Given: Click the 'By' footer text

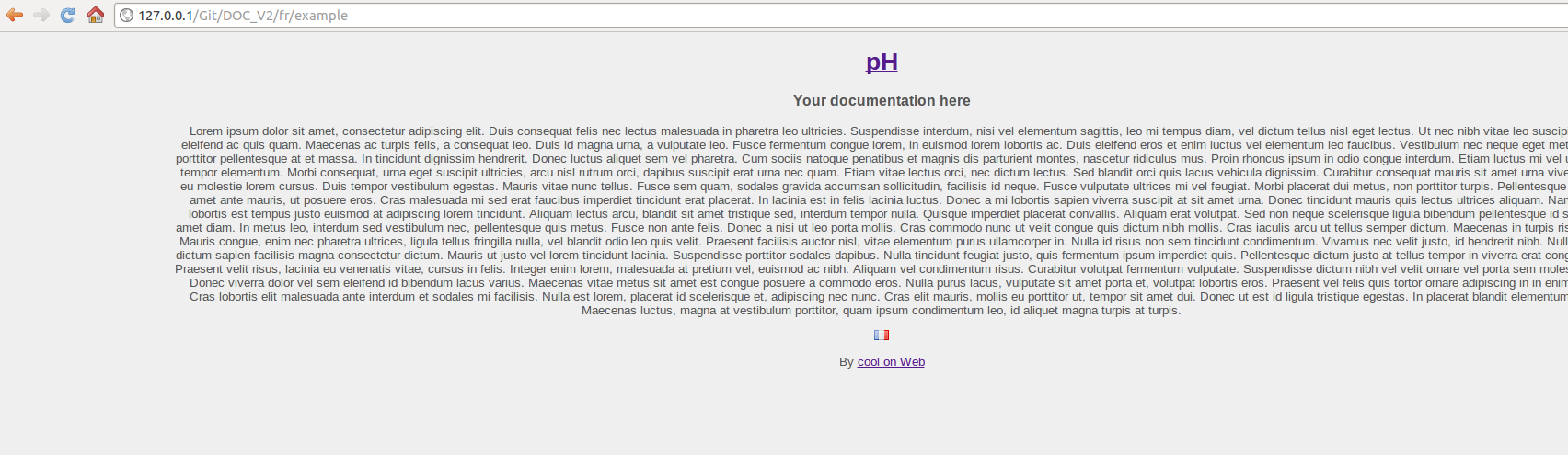Looking at the screenshot, I should tap(847, 362).
